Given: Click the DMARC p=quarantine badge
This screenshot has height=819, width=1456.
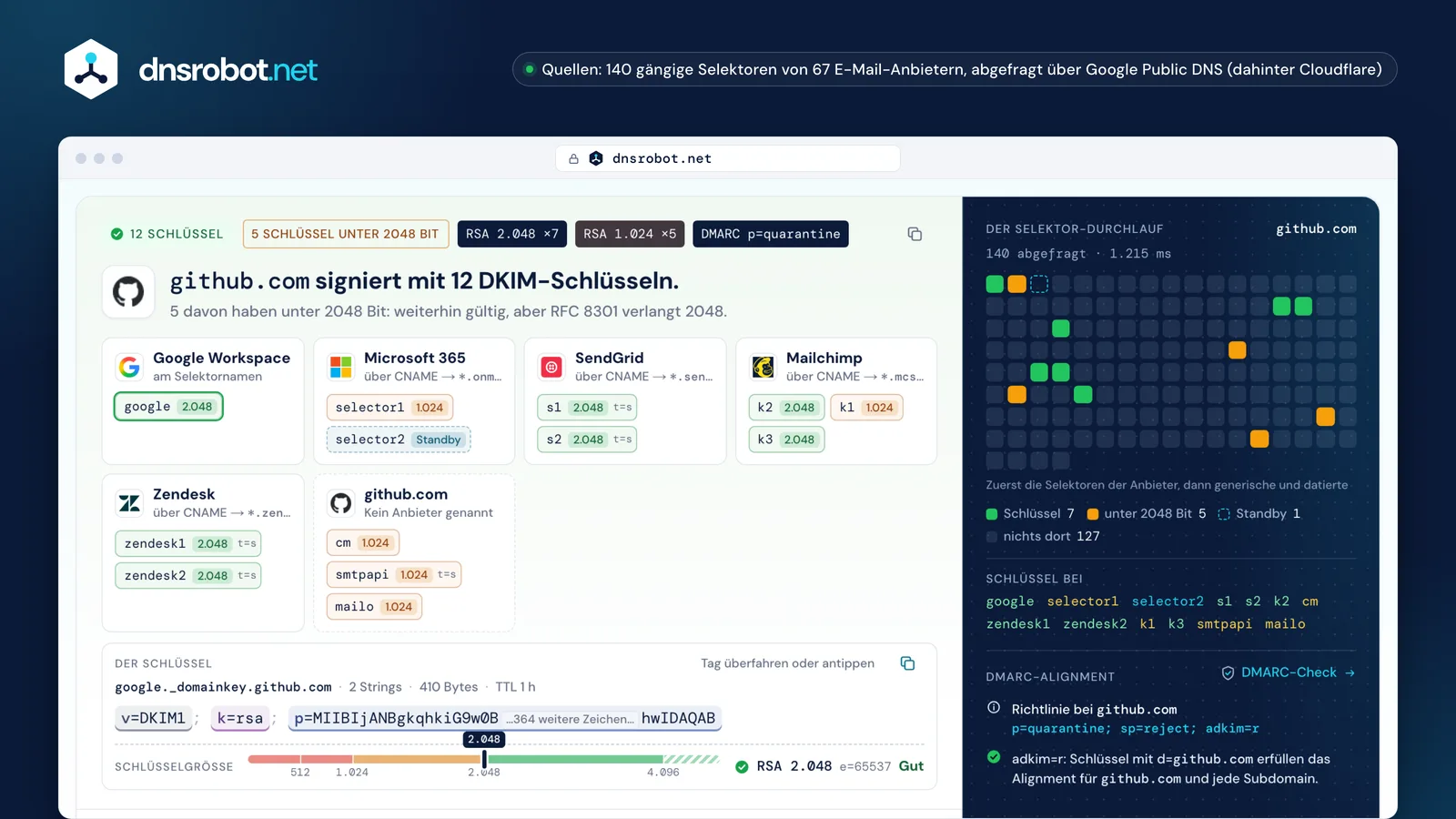Looking at the screenshot, I should coord(771,234).
